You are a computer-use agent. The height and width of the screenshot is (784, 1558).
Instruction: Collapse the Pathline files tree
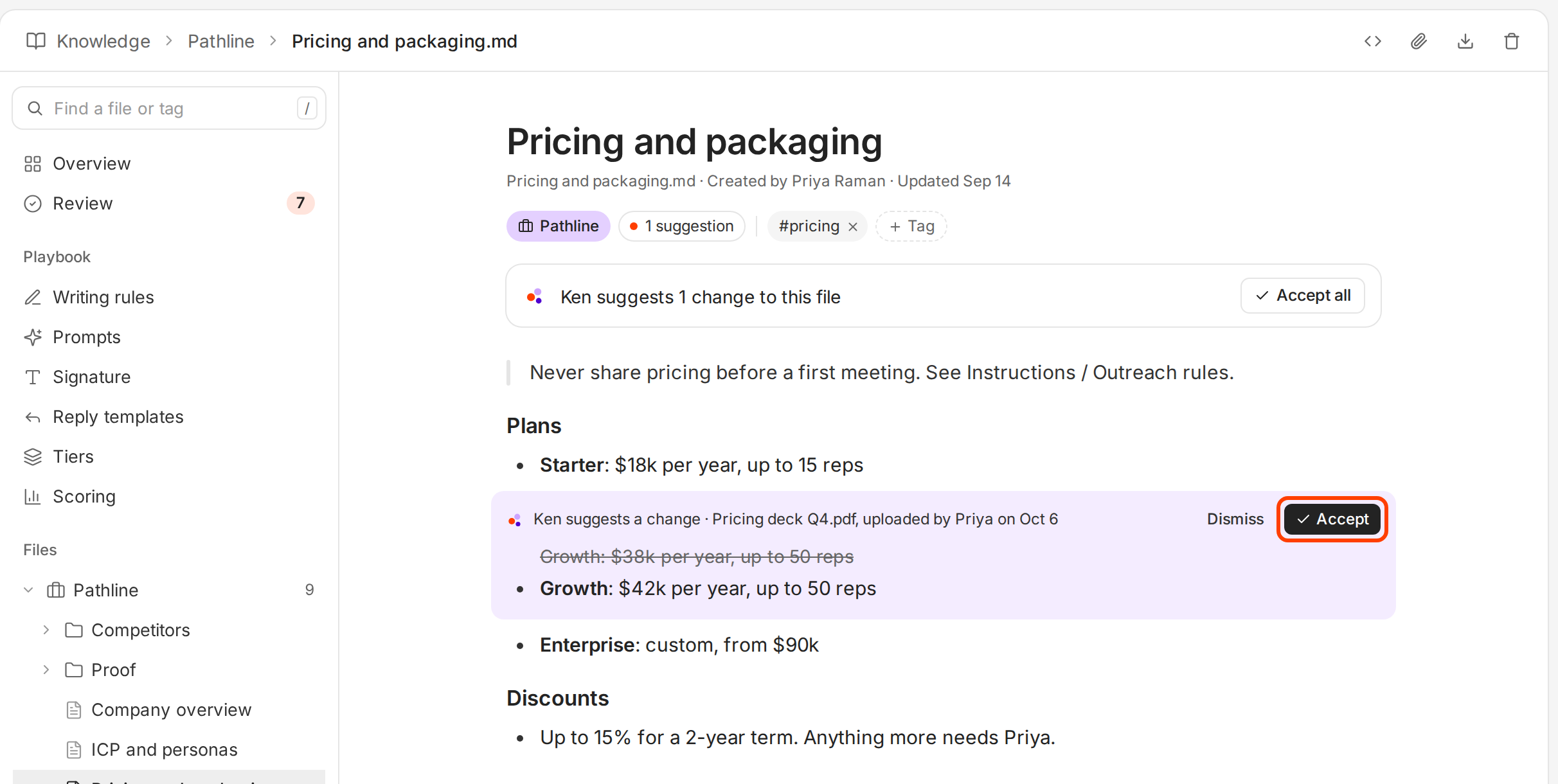(28, 590)
